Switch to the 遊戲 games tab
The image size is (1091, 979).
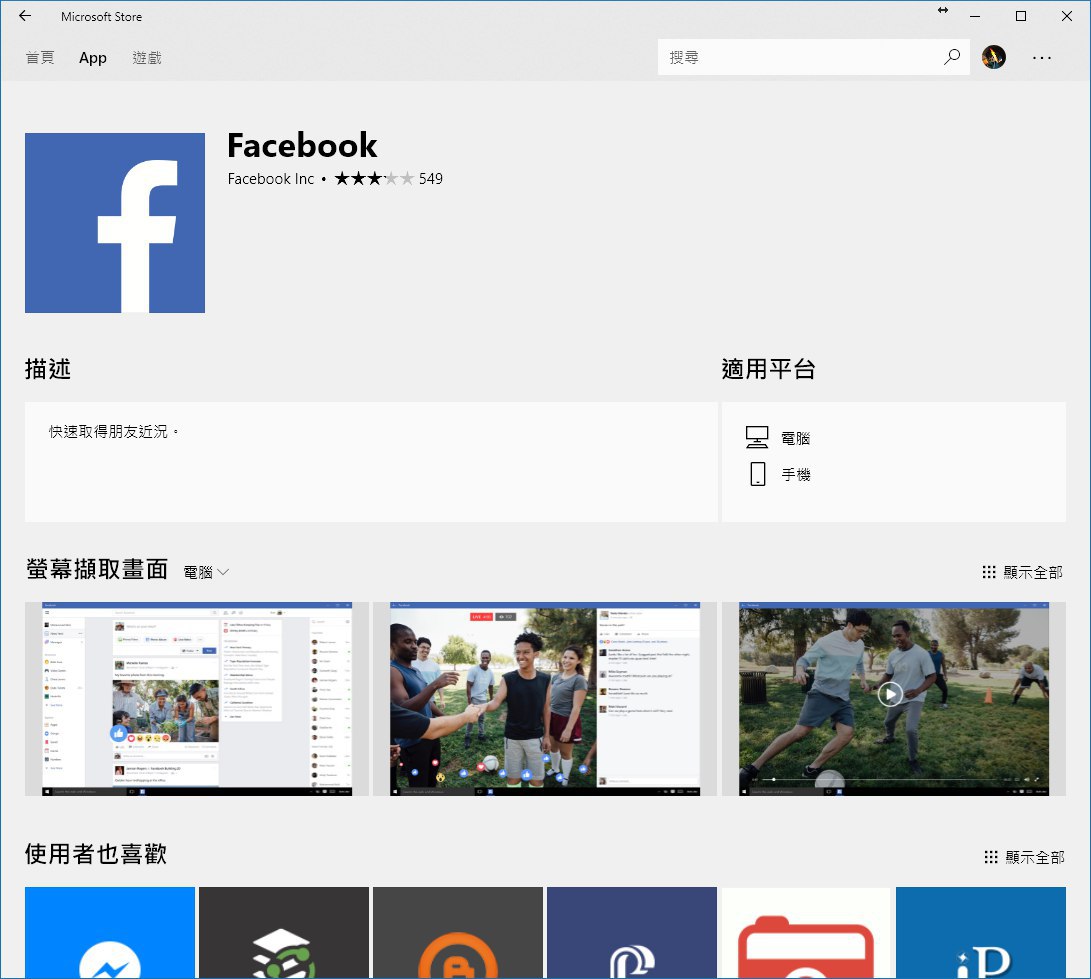coord(147,58)
